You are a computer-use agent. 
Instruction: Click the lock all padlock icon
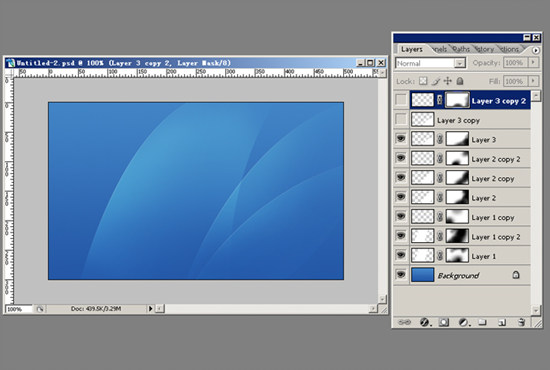[x=460, y=81]
